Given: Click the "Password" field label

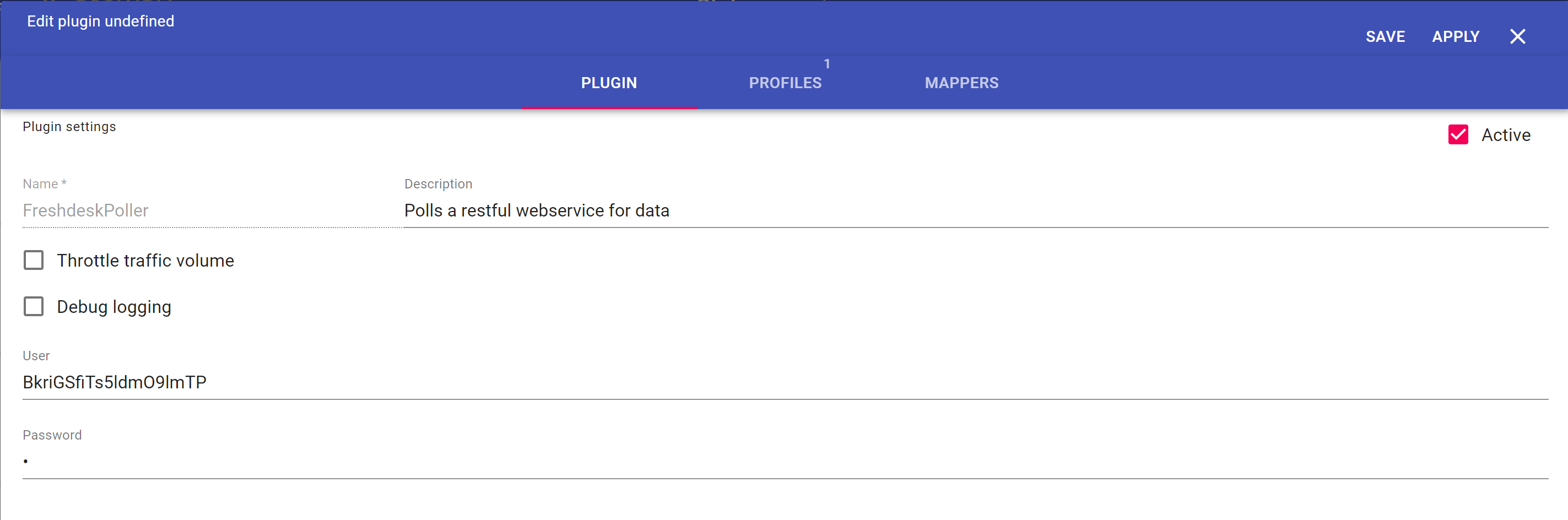Looking at the screenshot, I should (x=52, y=435).
